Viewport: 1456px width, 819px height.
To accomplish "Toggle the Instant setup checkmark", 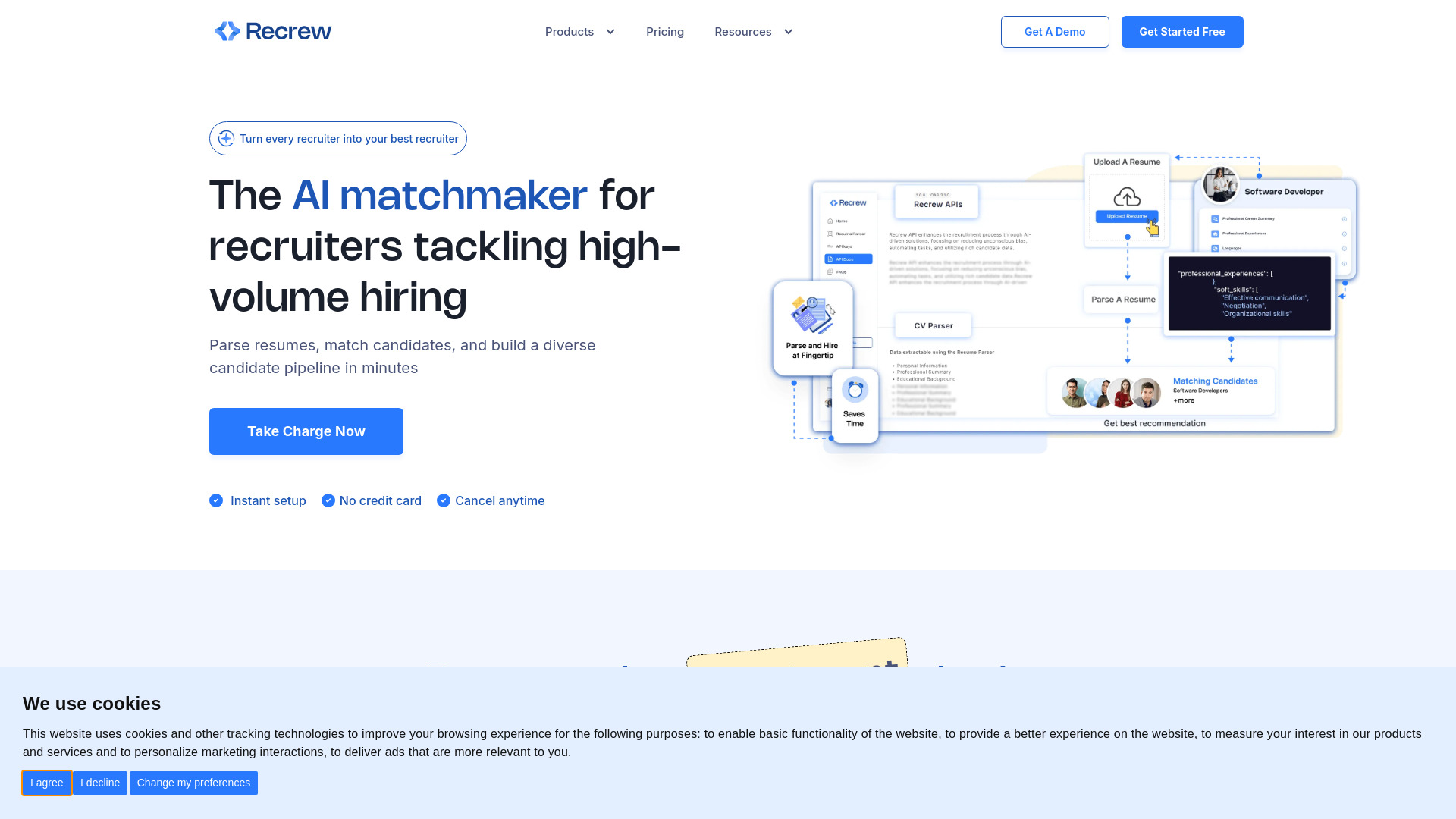I will [x=215, y=500].
